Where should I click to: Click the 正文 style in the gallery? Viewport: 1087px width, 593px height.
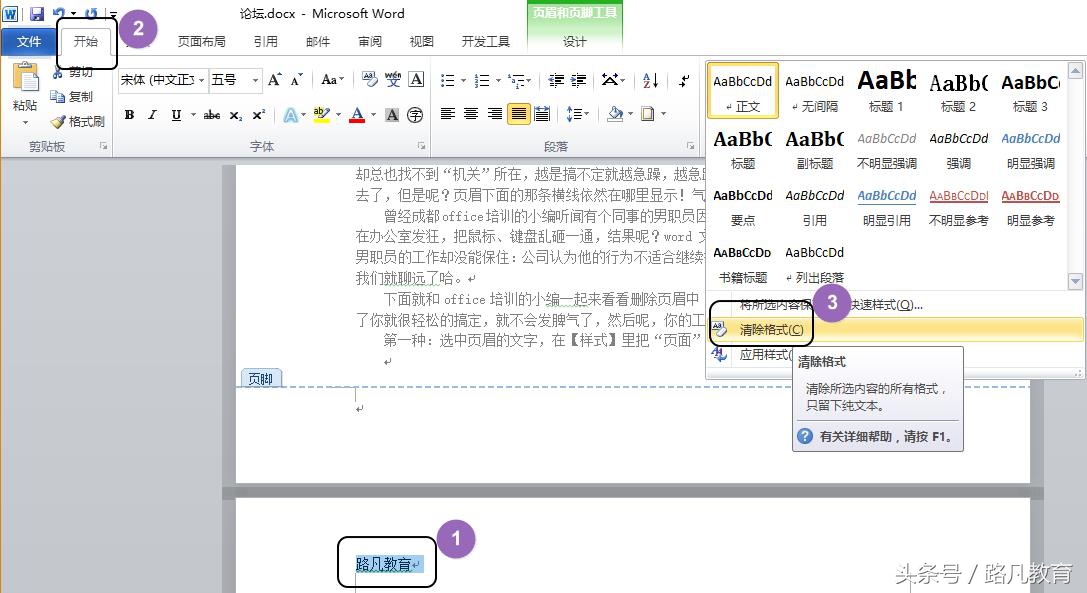(742, 90)
